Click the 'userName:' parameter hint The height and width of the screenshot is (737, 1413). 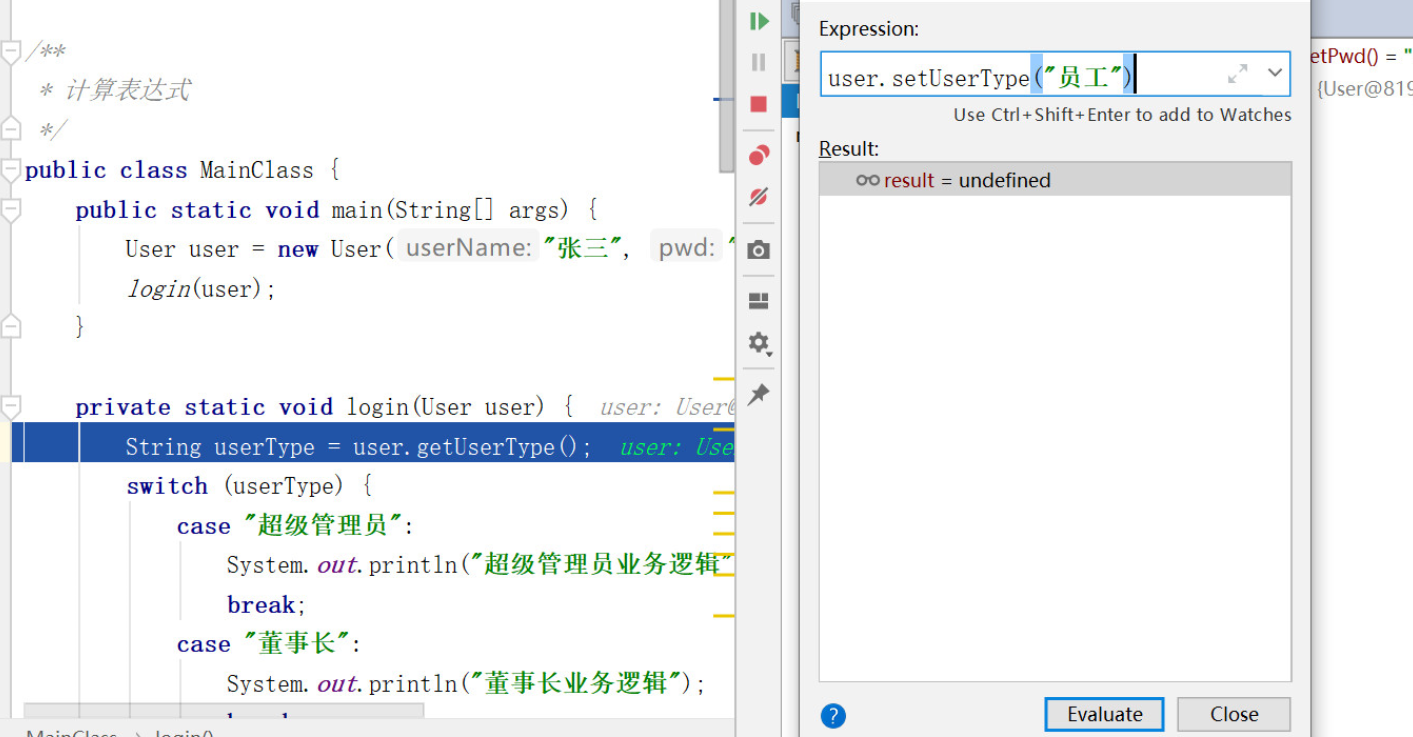coord(468,248)
